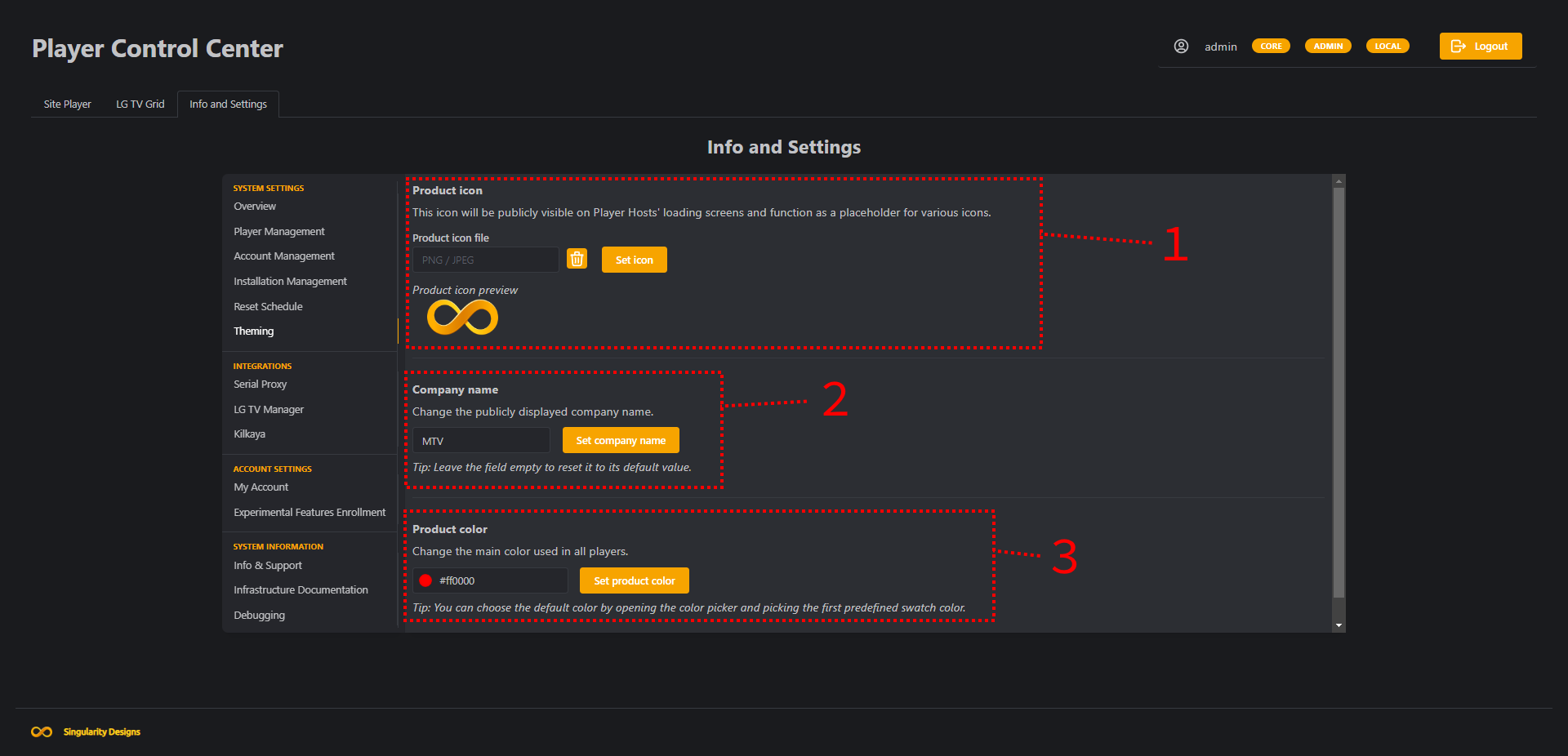
Task: Click the product icon file input
Action: click(x=485, y=260)
